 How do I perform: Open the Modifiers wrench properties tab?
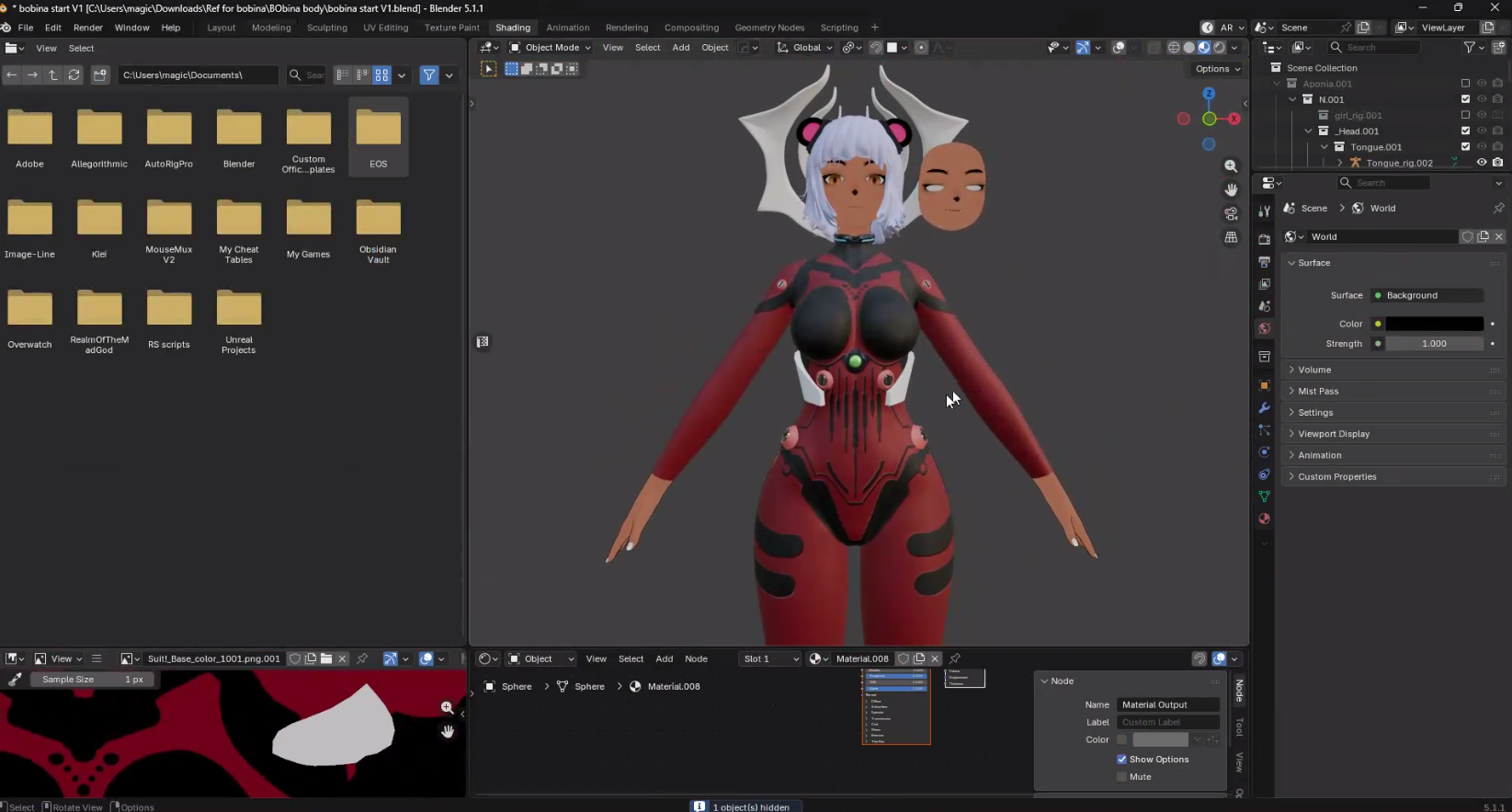(1265, 407)
